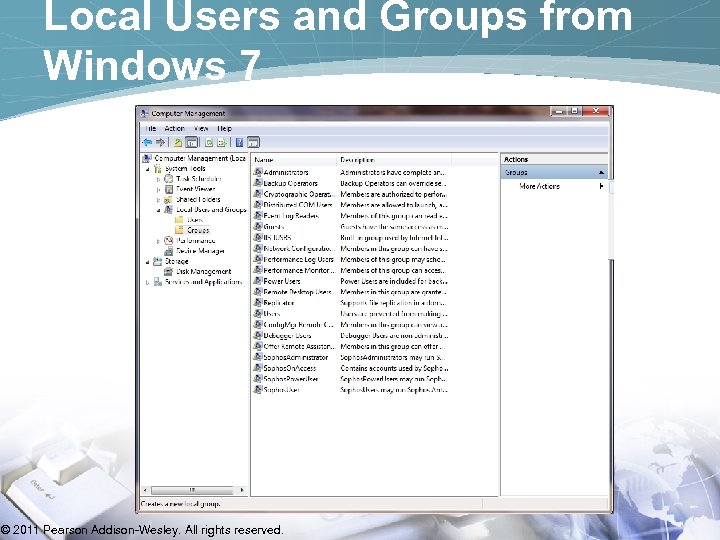
Task: Toggle Show/Hide Action Pane toolbar icon
Action: point(253,142)
